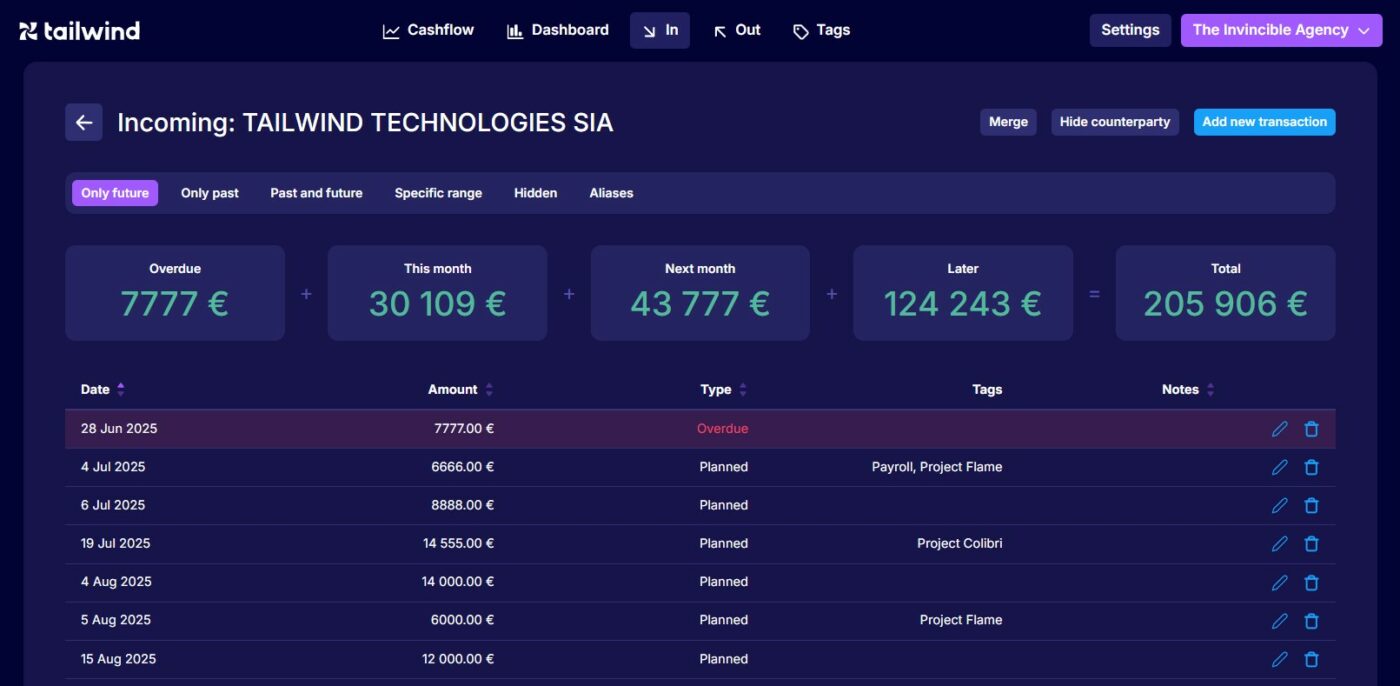Select the Only future filter
The image size is (1400, 686).
tap(115, 193)
